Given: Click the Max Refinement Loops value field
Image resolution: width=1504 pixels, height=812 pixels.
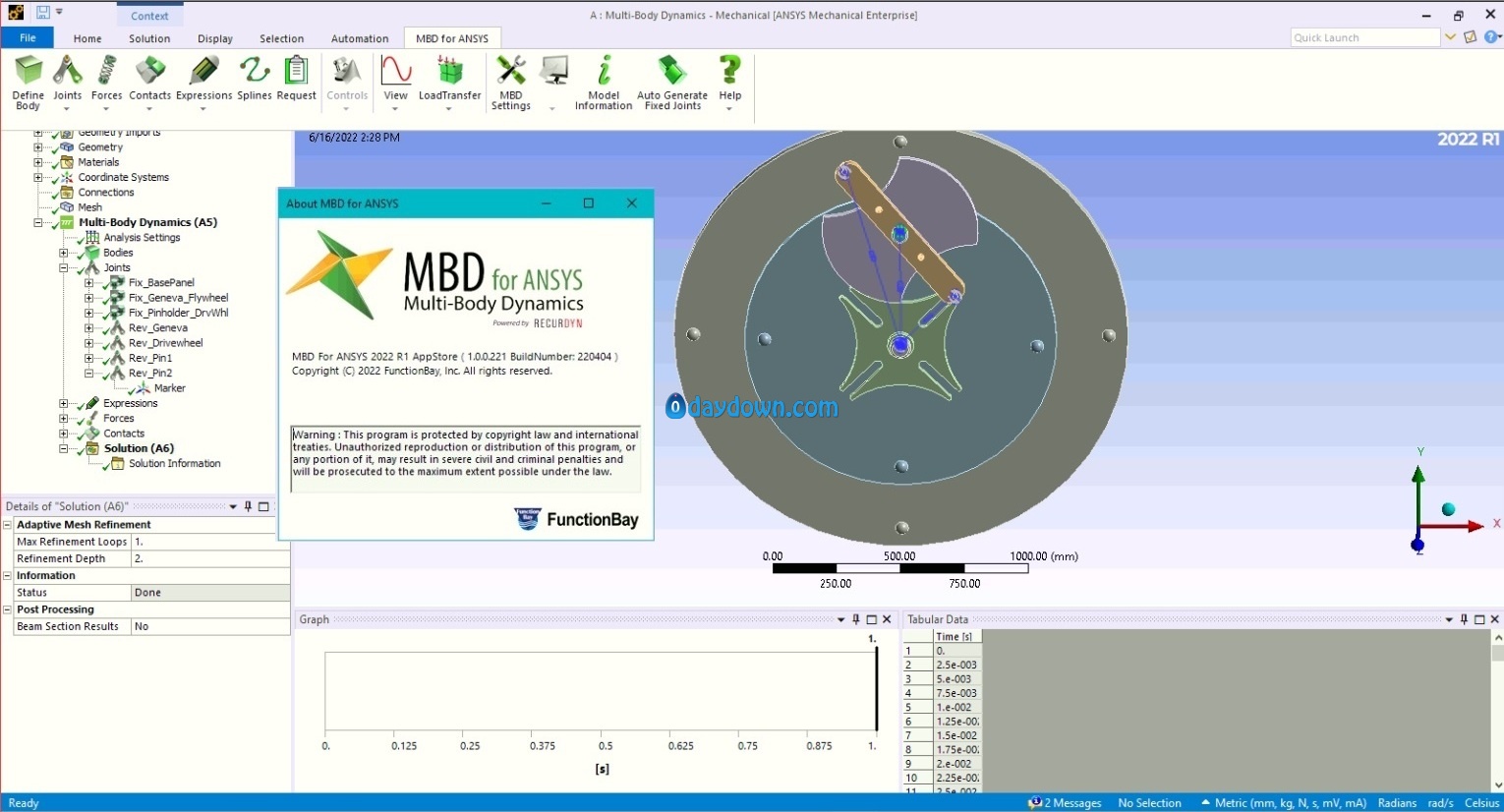Looking at the screenshot, I should [210, 542].
